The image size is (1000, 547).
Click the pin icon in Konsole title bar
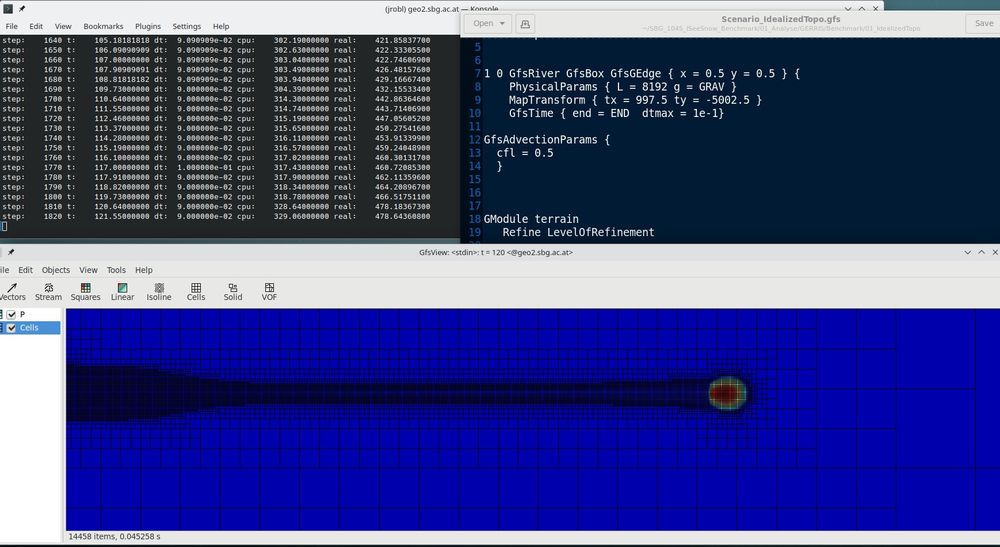22,9
